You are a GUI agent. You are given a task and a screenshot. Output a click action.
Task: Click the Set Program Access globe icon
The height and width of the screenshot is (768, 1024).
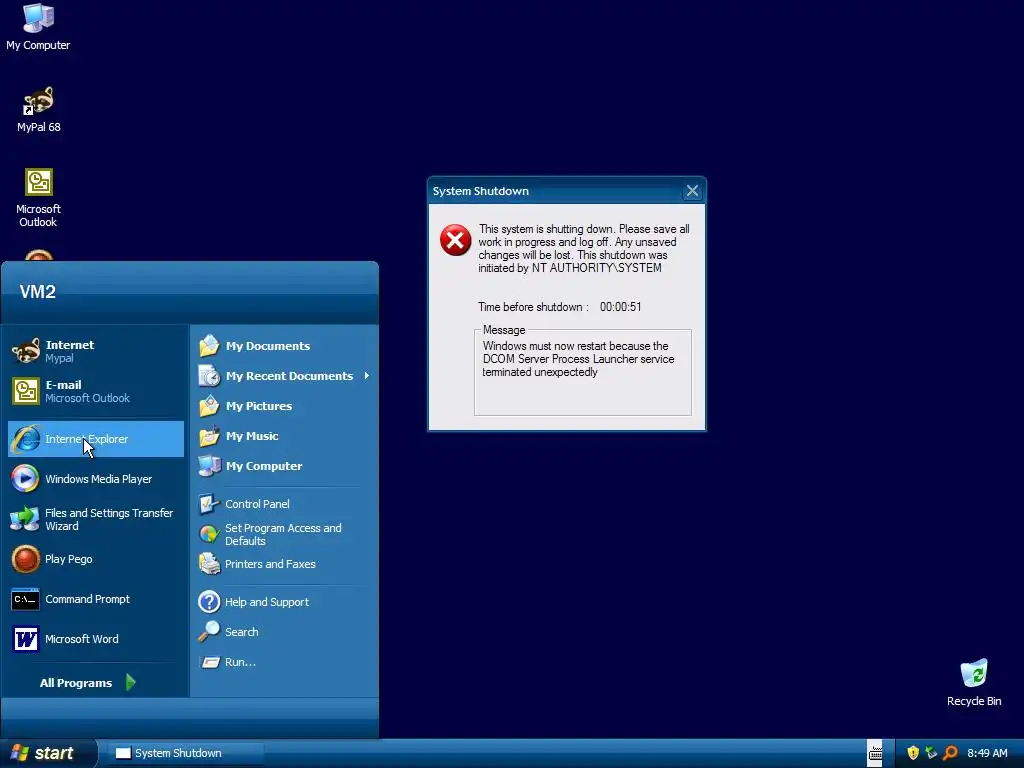coord(209,534)
